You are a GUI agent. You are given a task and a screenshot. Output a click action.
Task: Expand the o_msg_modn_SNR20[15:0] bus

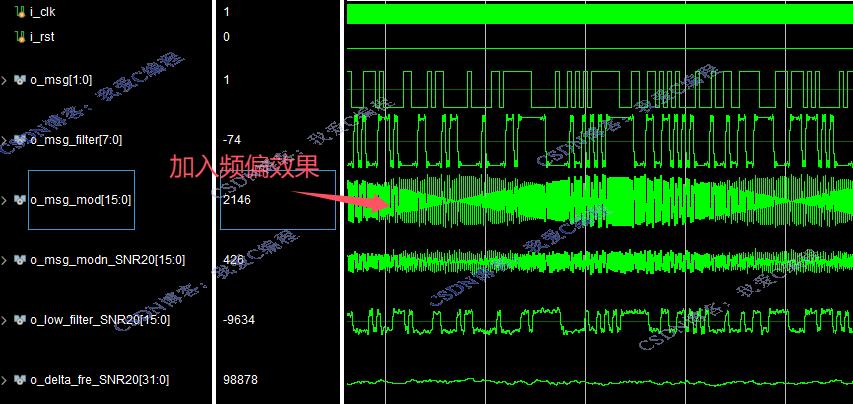click(4, 260)
